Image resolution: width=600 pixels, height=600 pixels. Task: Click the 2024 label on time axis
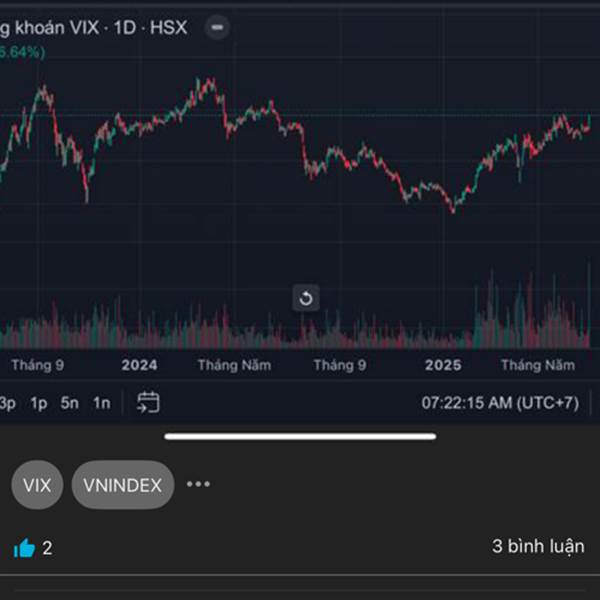(x=139, y=365)
